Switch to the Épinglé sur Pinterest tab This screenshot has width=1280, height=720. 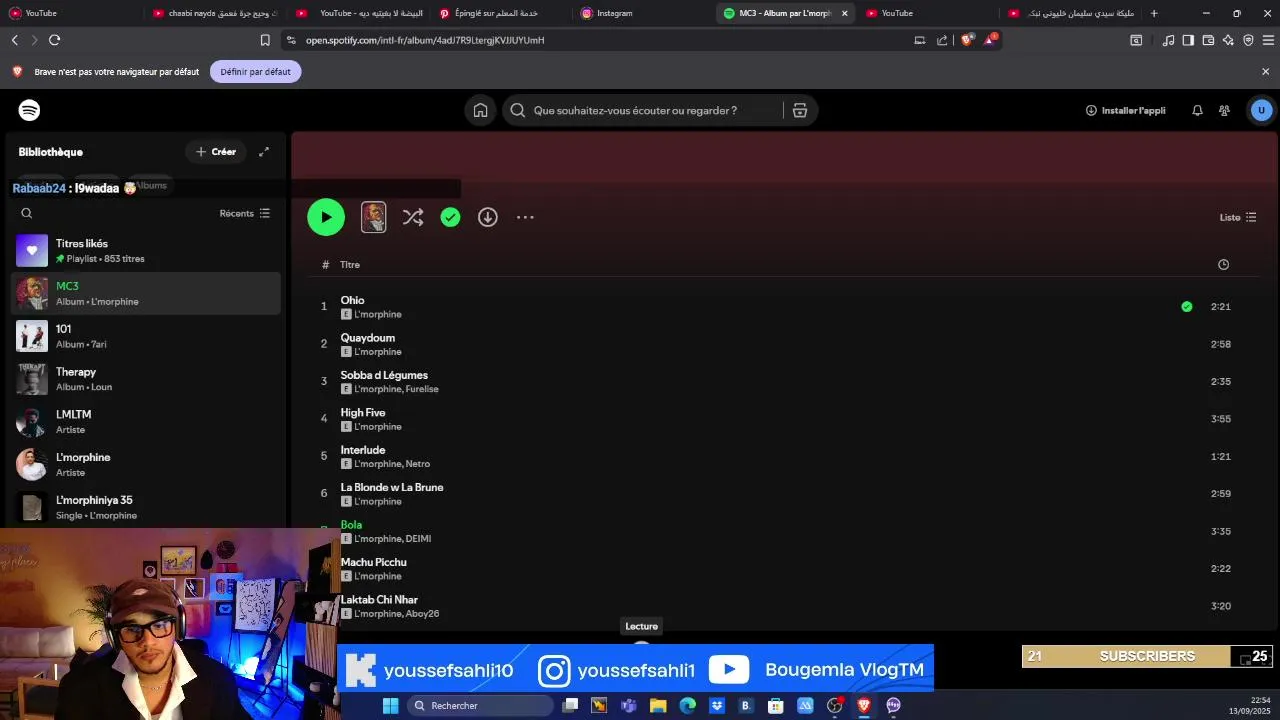pyautogui.click(x=500, y=13)
